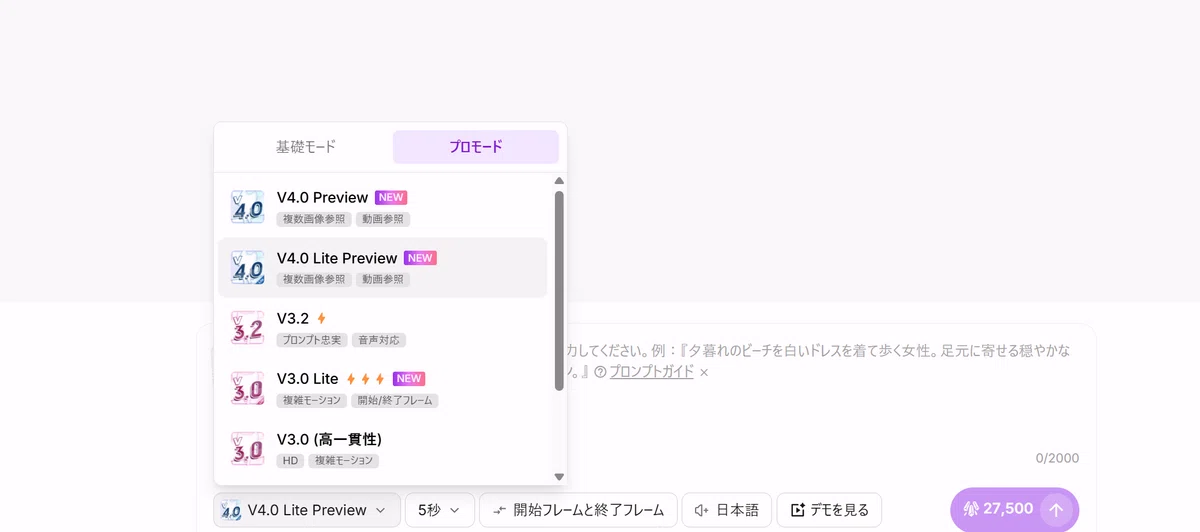Click the V4.0 Preview model icon
1200x532 pixels.
[247, 208]
